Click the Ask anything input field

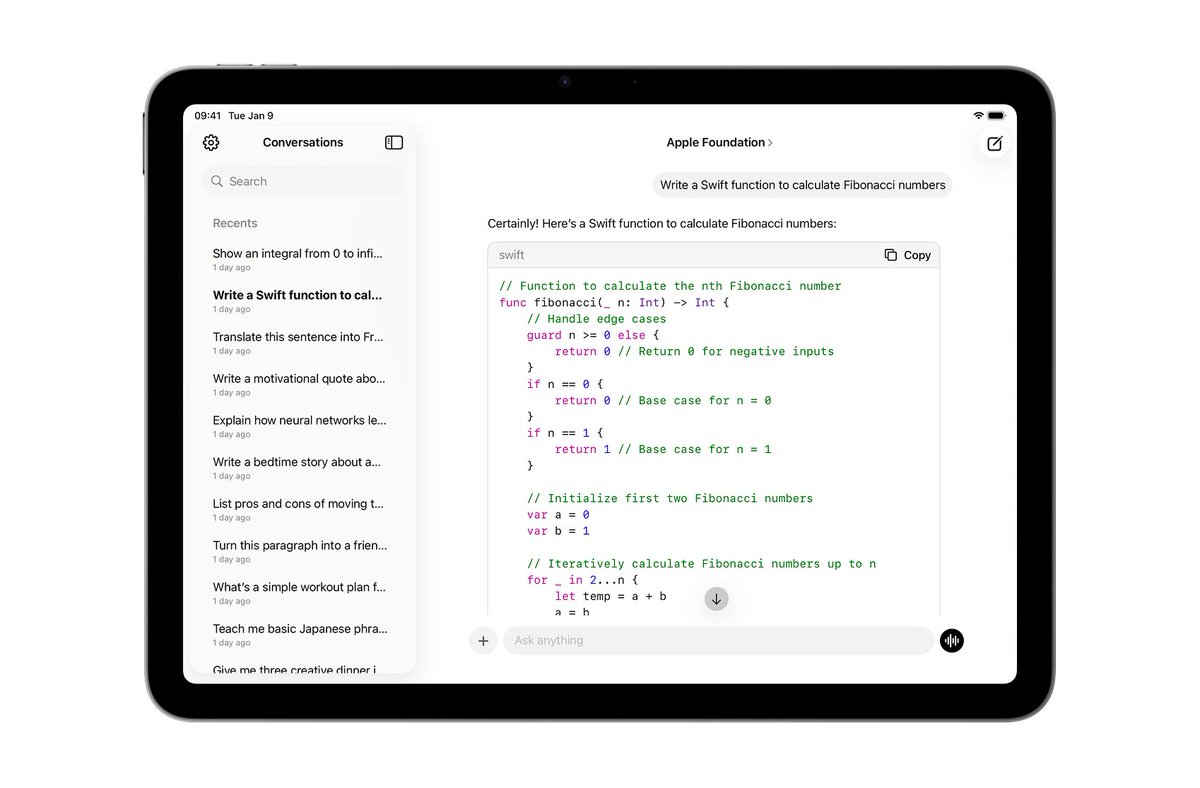pyautogui.click(x=718, y=641)
